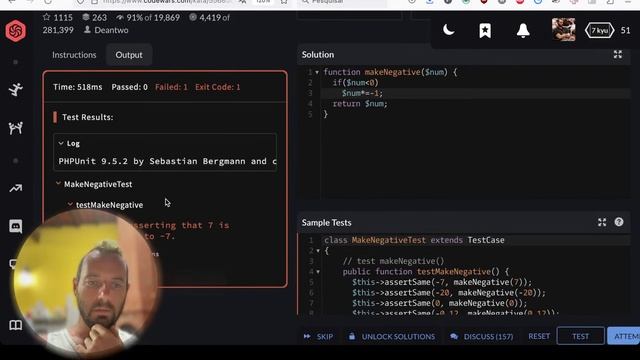Click the 'Exit Code: 1' text

pos(218,87)
